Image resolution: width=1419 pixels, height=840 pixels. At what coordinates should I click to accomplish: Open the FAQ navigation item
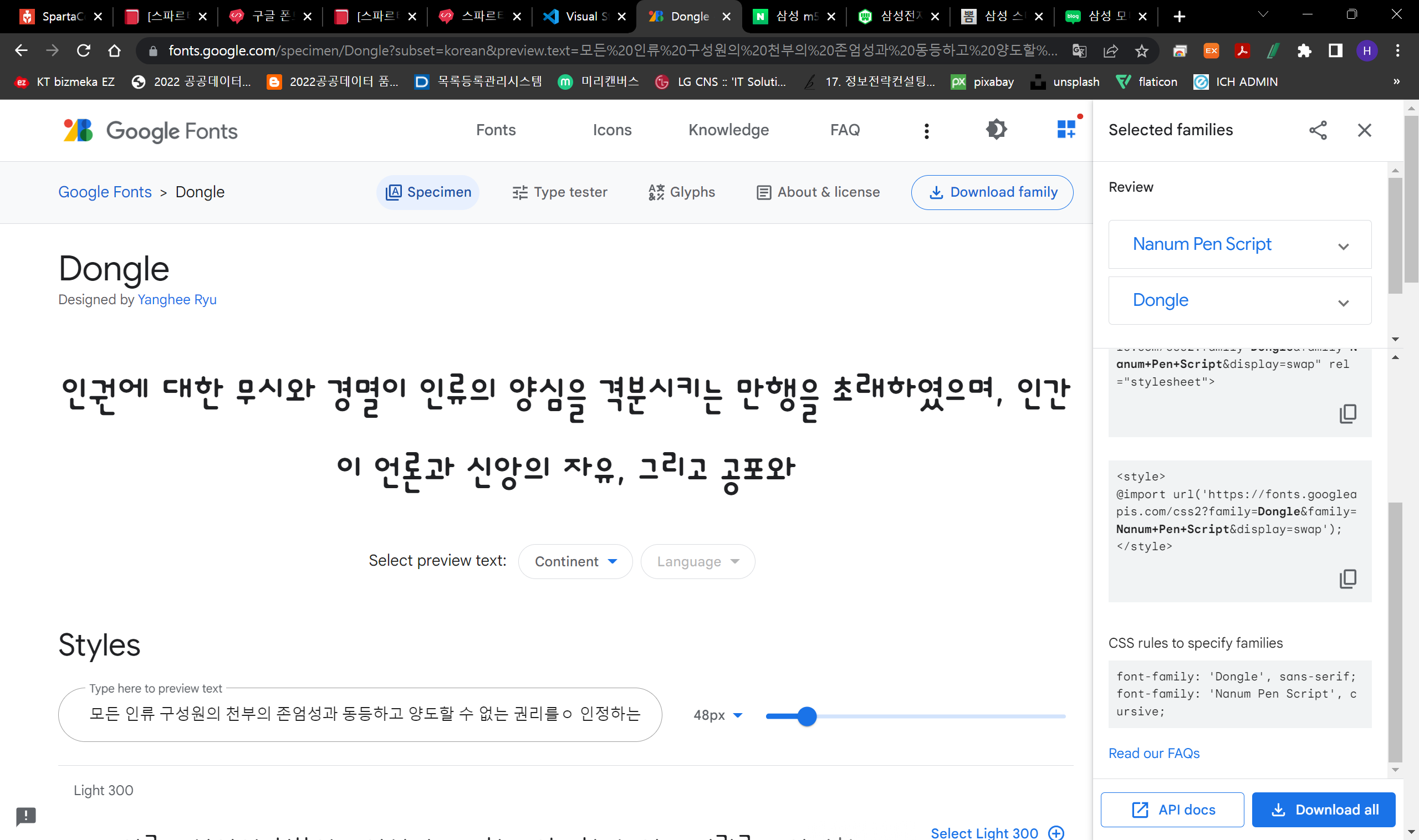845,130
